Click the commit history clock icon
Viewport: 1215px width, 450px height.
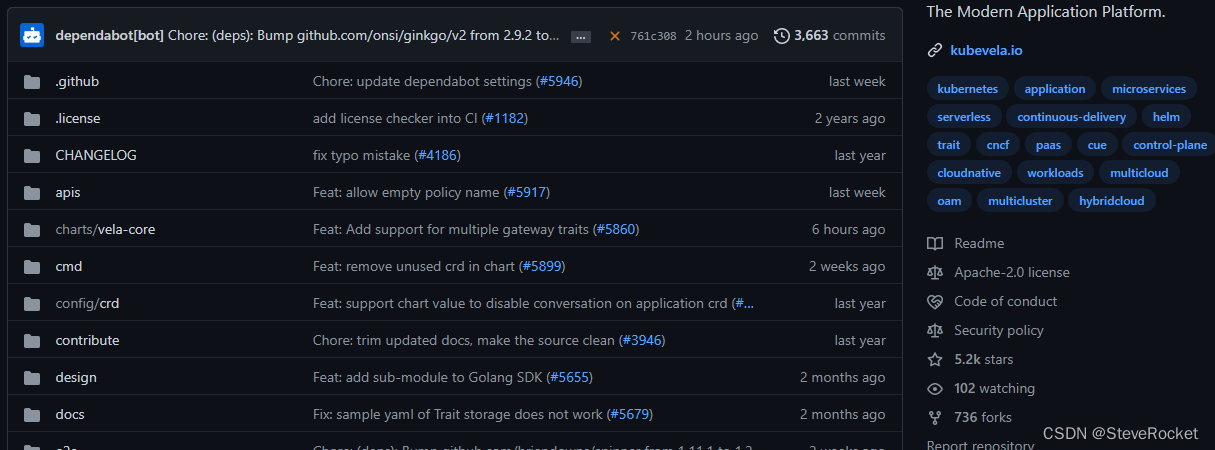coord(781,36)
